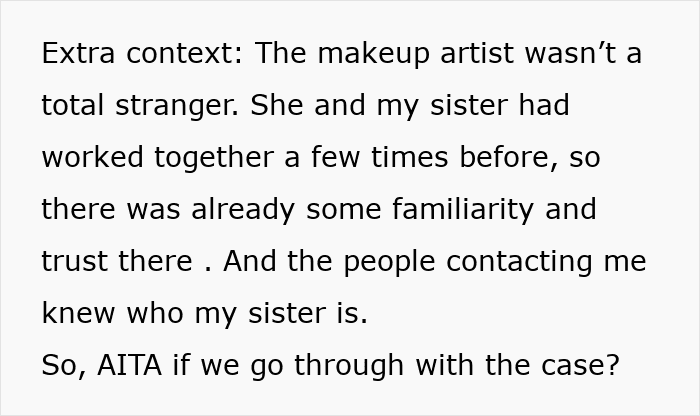Click the word 'sister' in second line
The height and width of the screenshot is (416, 700).
pyautogui.click(x=468, y=105)
